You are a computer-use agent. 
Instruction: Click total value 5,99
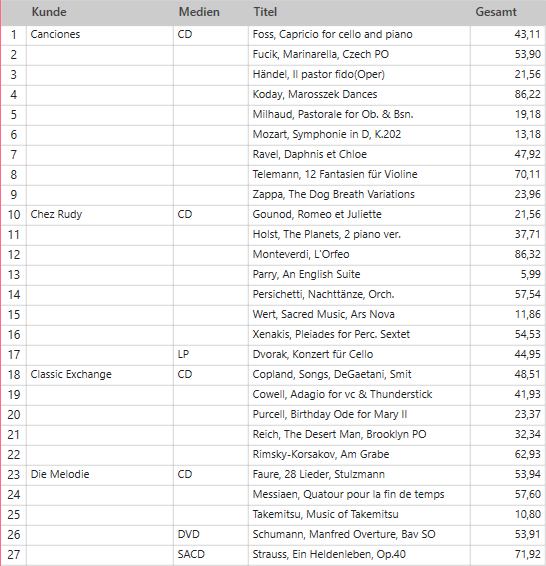click(508, 275)
